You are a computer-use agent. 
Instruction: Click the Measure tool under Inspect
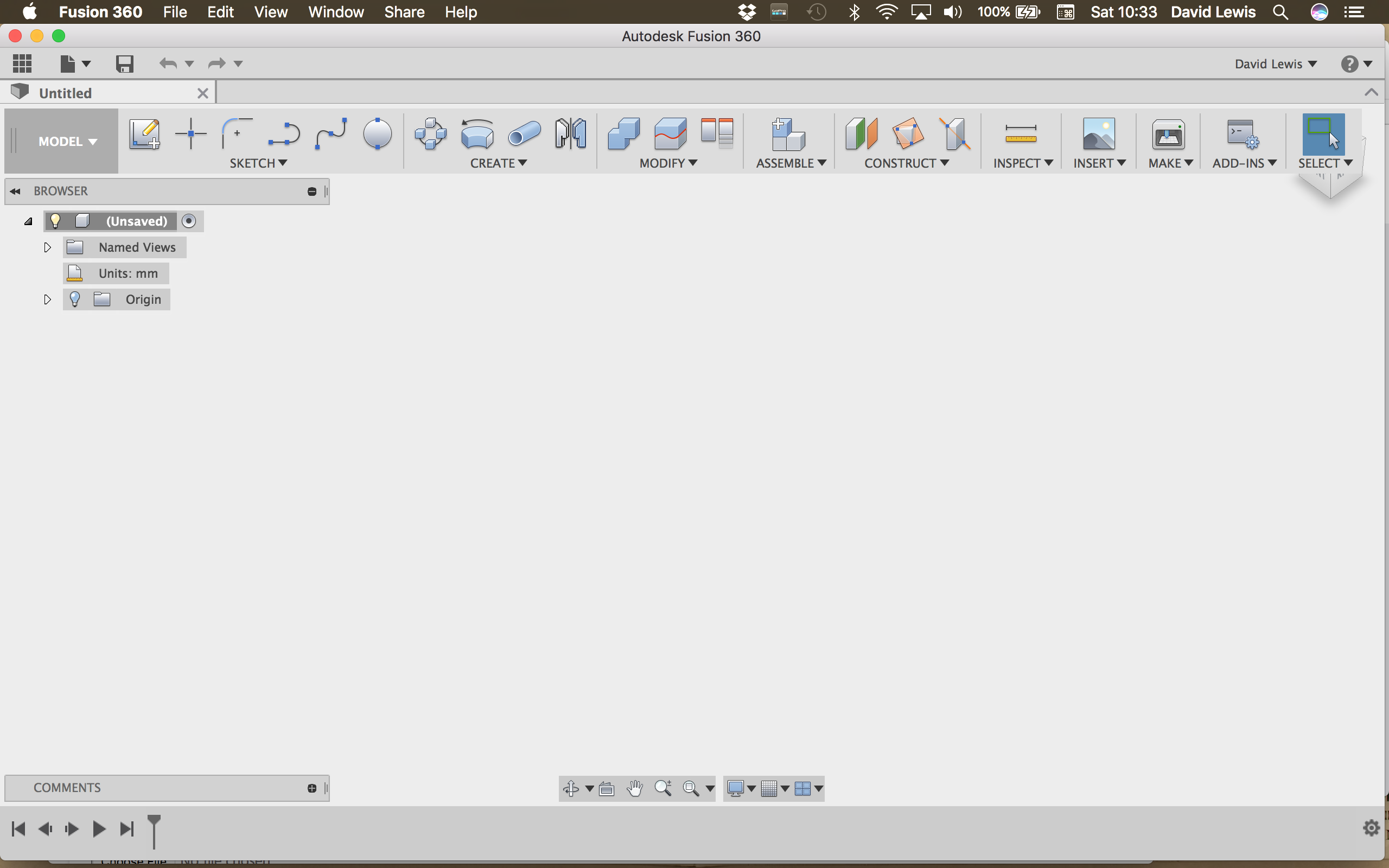point(1021,134)
